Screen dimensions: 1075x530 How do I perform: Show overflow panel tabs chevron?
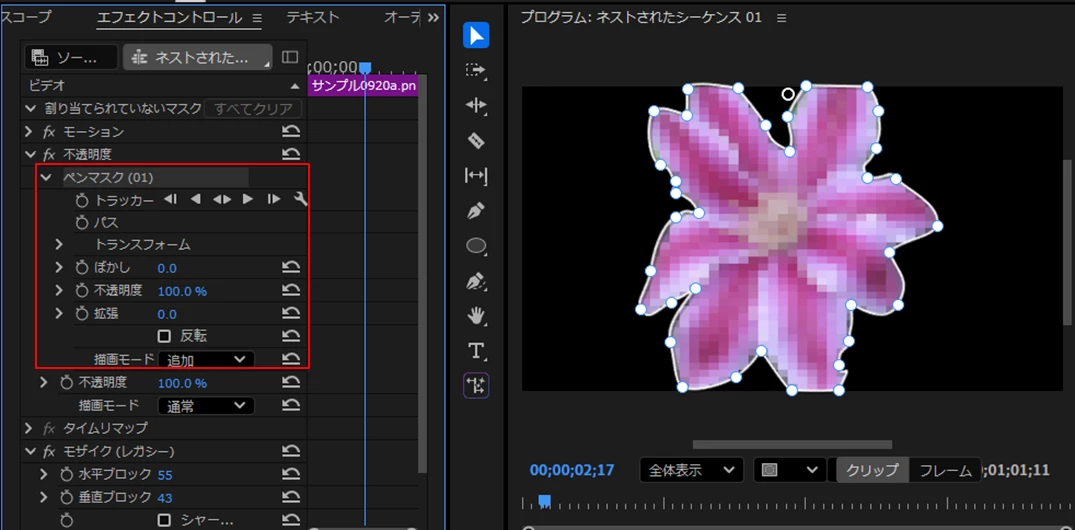pos(433,18)
